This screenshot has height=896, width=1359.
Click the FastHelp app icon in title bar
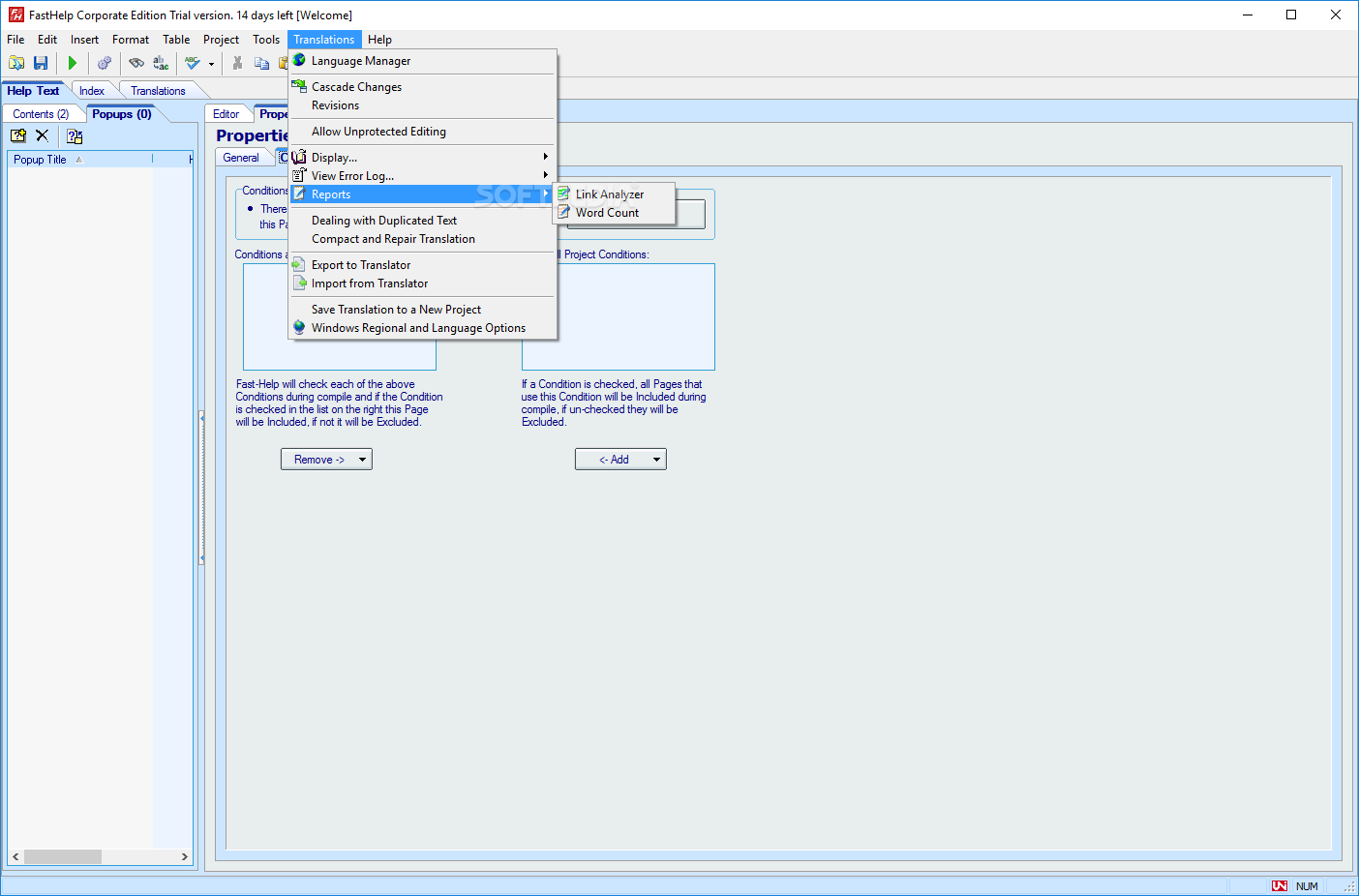pos(15,15)
